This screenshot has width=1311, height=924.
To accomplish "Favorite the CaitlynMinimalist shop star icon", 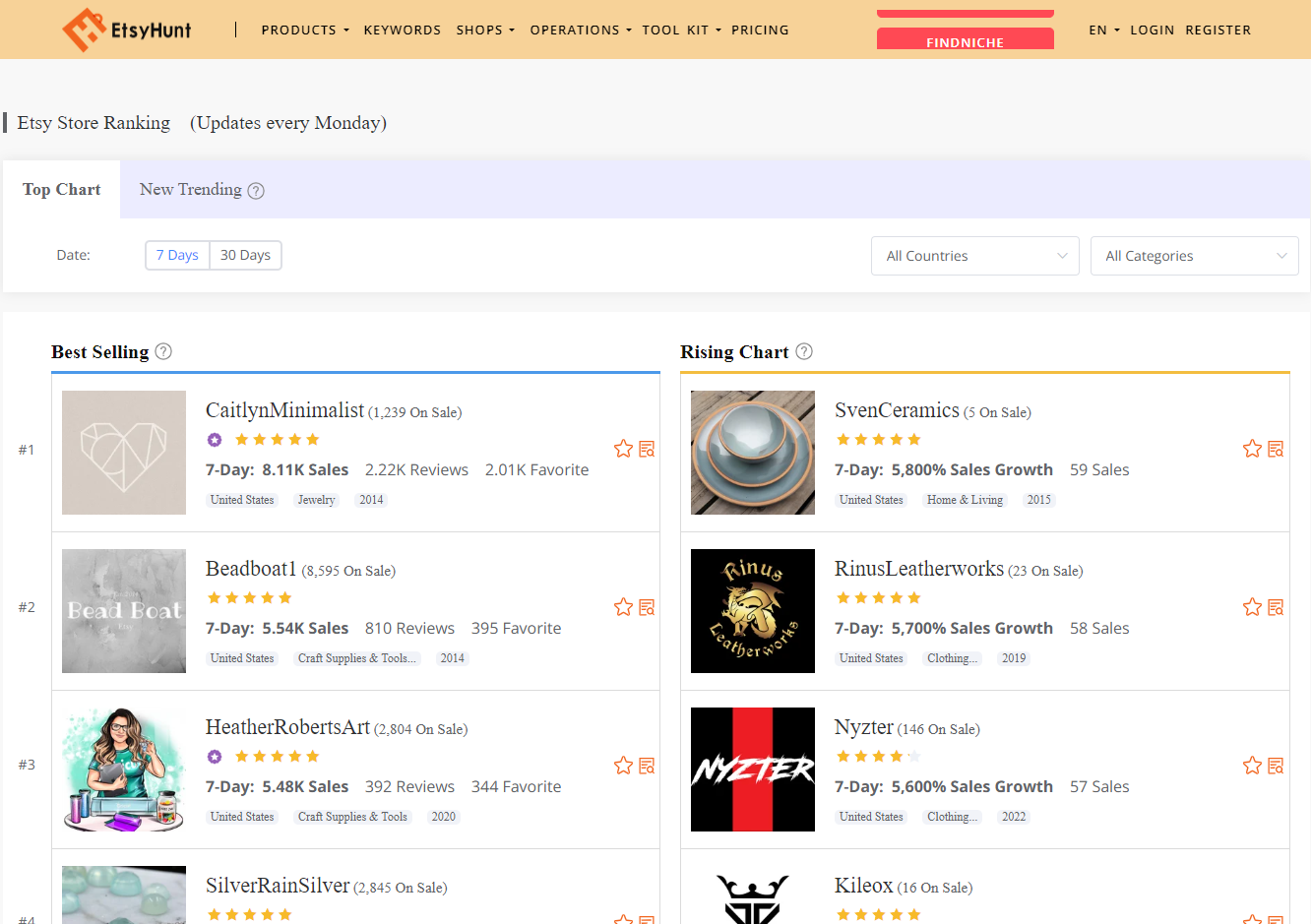I will [623, 448].
